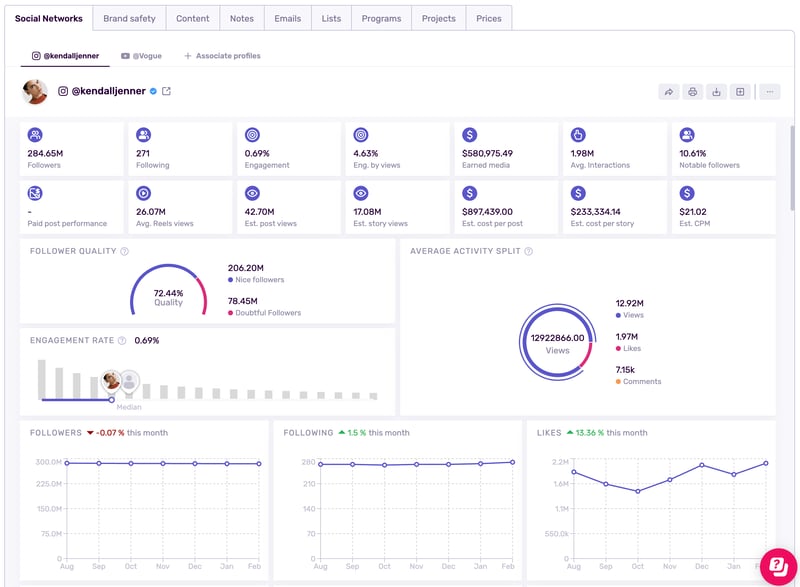This screenshot has width=800, height=587.
Task: Click the Median marker avatar on the engagement chart
Action: tap(129, 381)
